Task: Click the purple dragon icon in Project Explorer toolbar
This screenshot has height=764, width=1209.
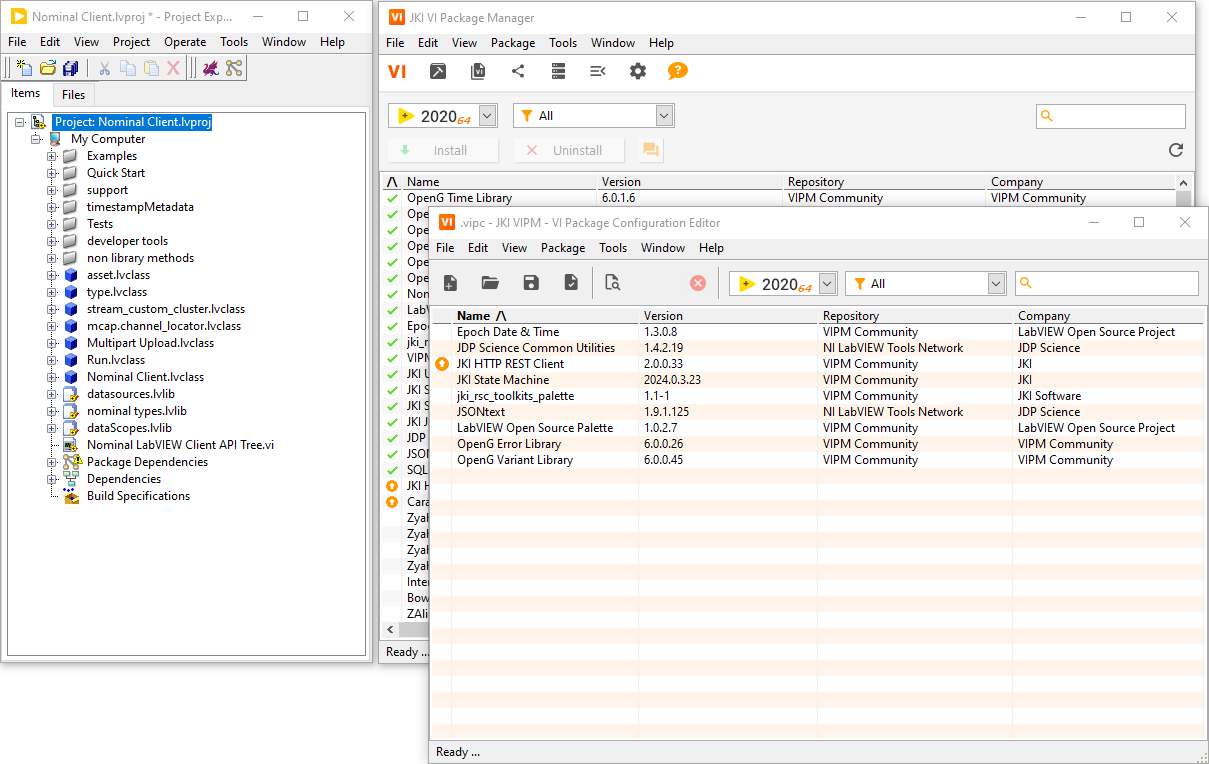Action: coord(210,68)
